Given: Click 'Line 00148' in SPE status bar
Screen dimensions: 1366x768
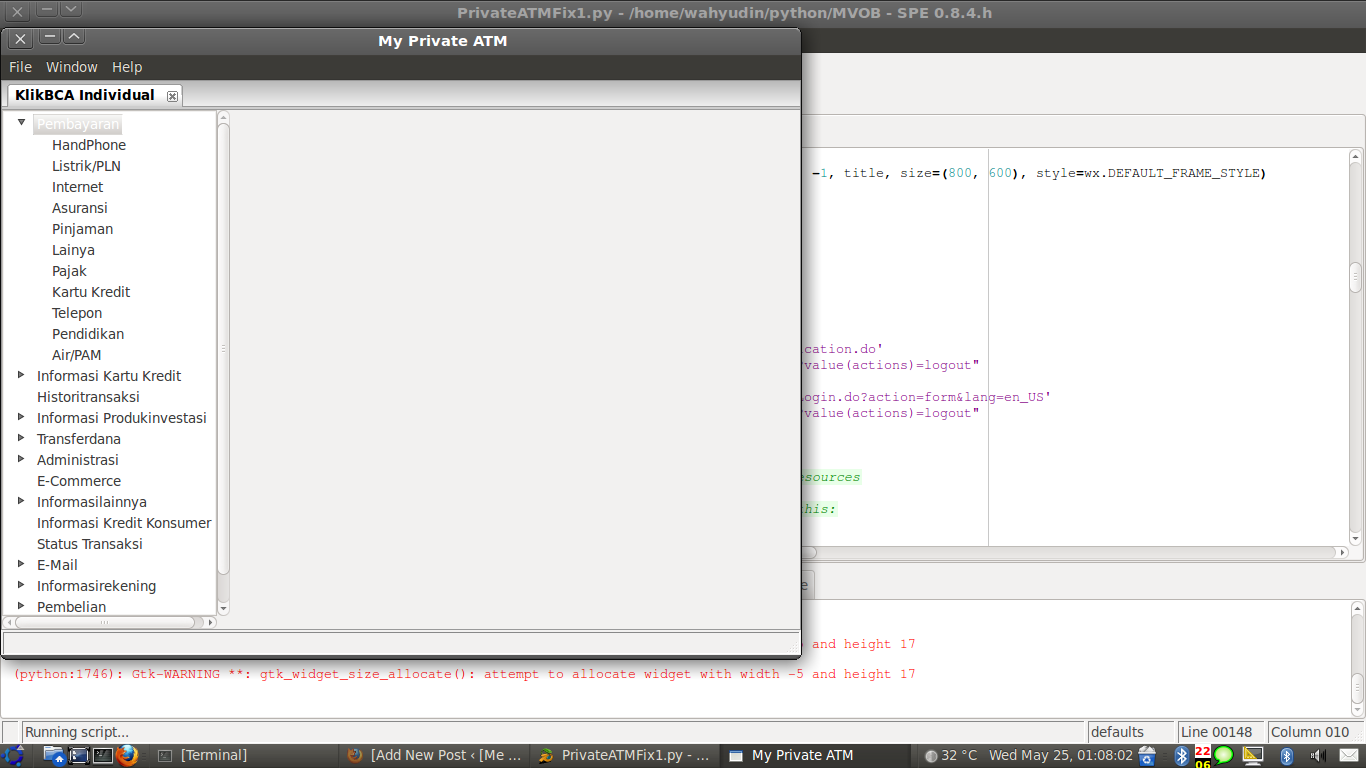Looking at the screenshot, I should pyautogui.click(x=1216, y=732).
